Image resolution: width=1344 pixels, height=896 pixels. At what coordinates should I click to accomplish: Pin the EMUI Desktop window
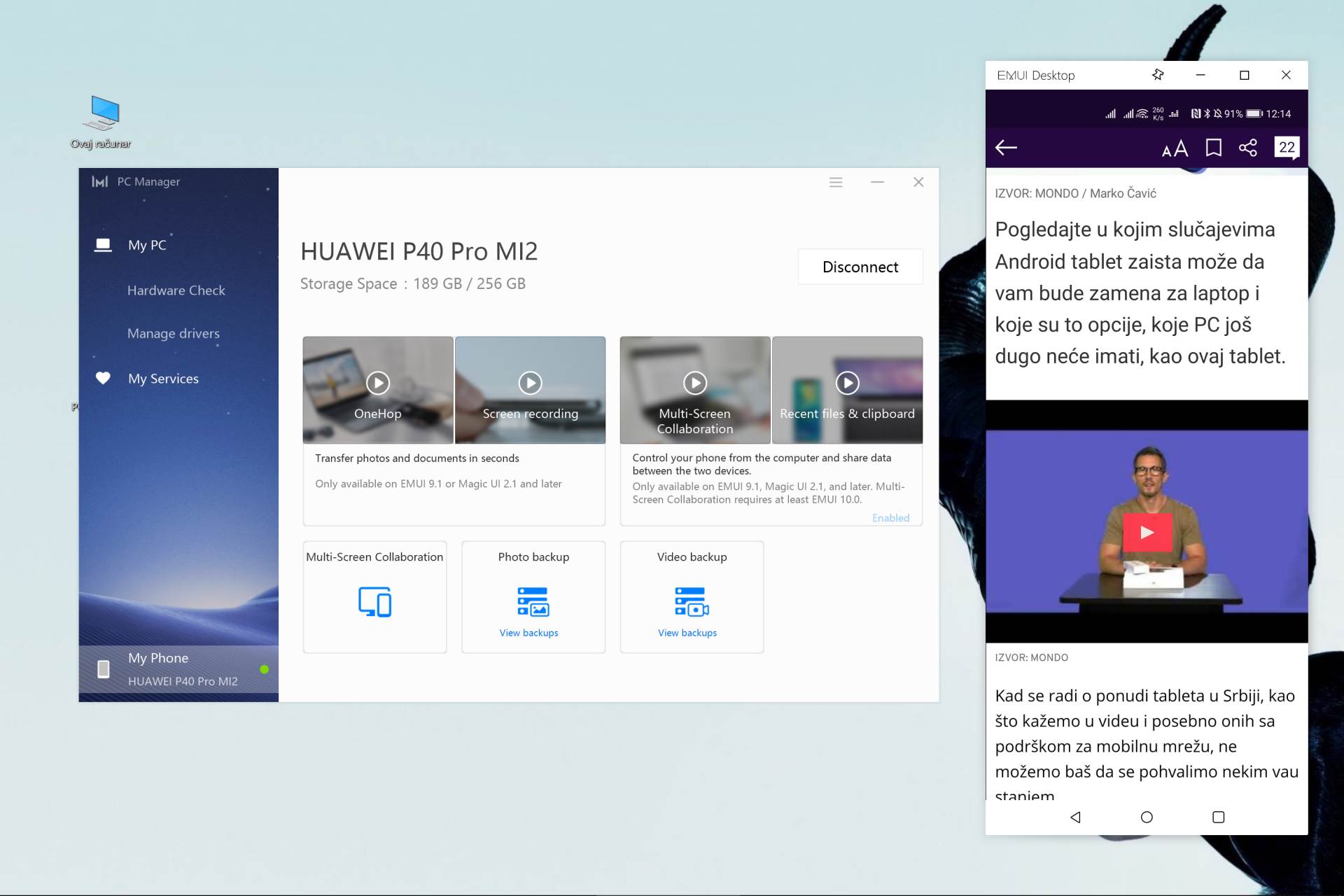tap(1158, 75)
